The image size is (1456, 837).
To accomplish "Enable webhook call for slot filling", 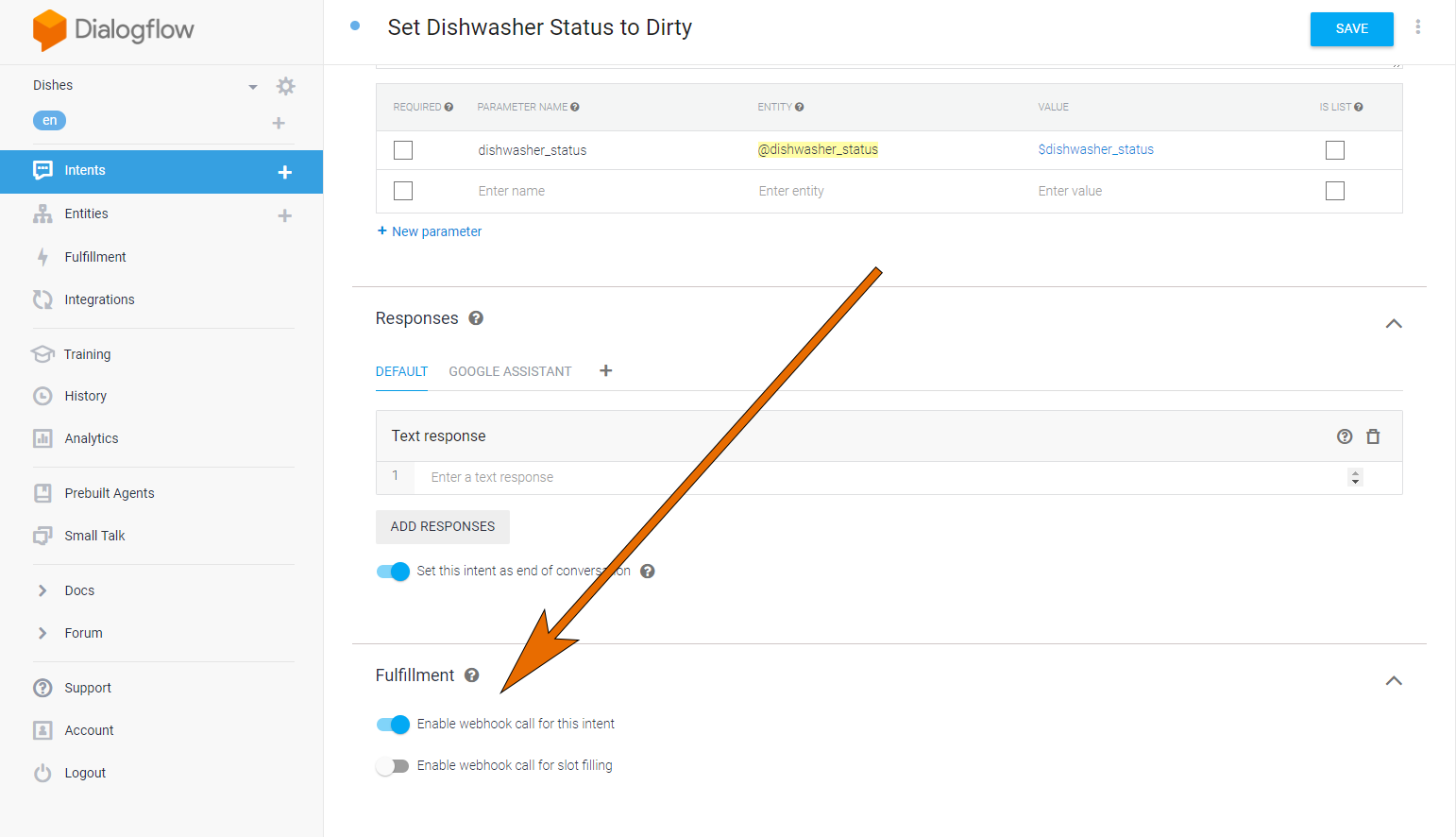I will tap(392, 765).
